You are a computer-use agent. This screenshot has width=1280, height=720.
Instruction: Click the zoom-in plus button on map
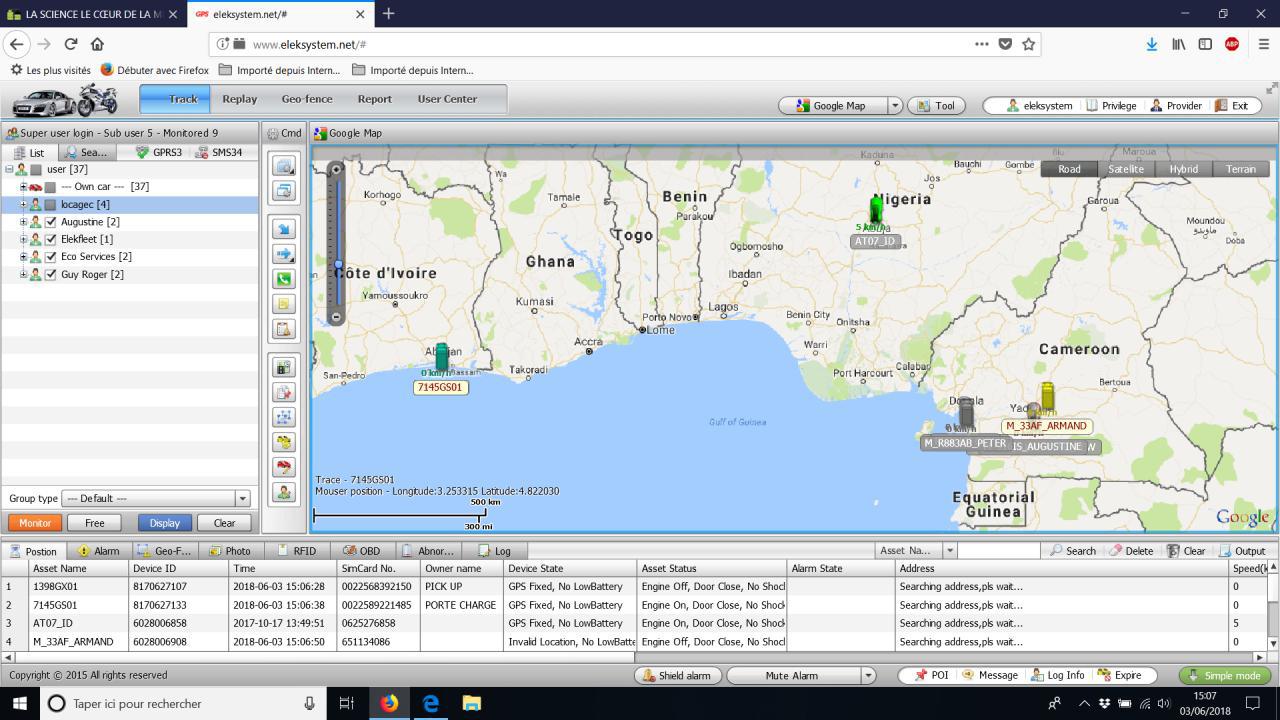pyautogui.click(x=337, y=169)
